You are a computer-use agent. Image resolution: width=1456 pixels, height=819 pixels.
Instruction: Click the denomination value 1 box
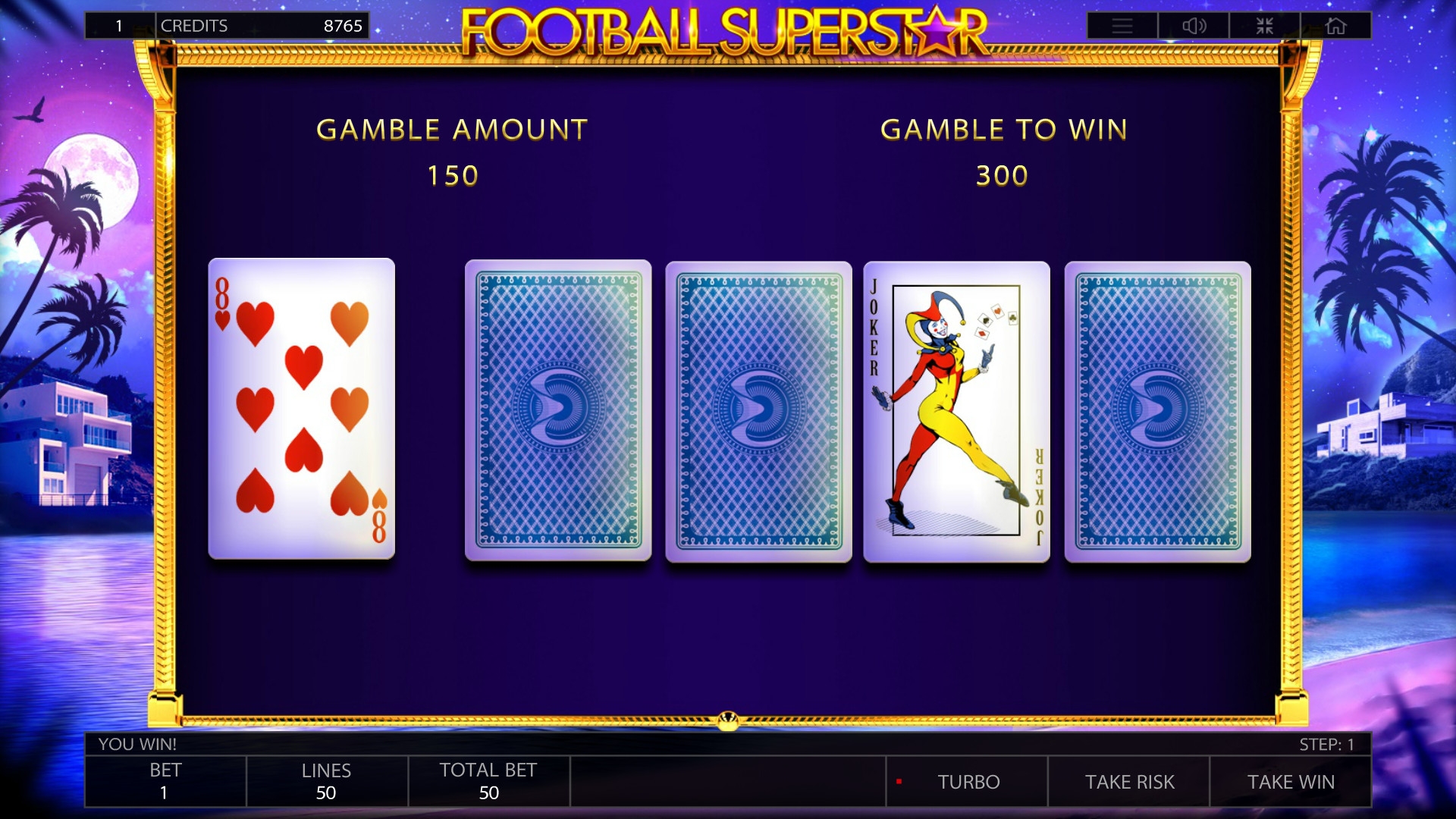coord(120,26)
